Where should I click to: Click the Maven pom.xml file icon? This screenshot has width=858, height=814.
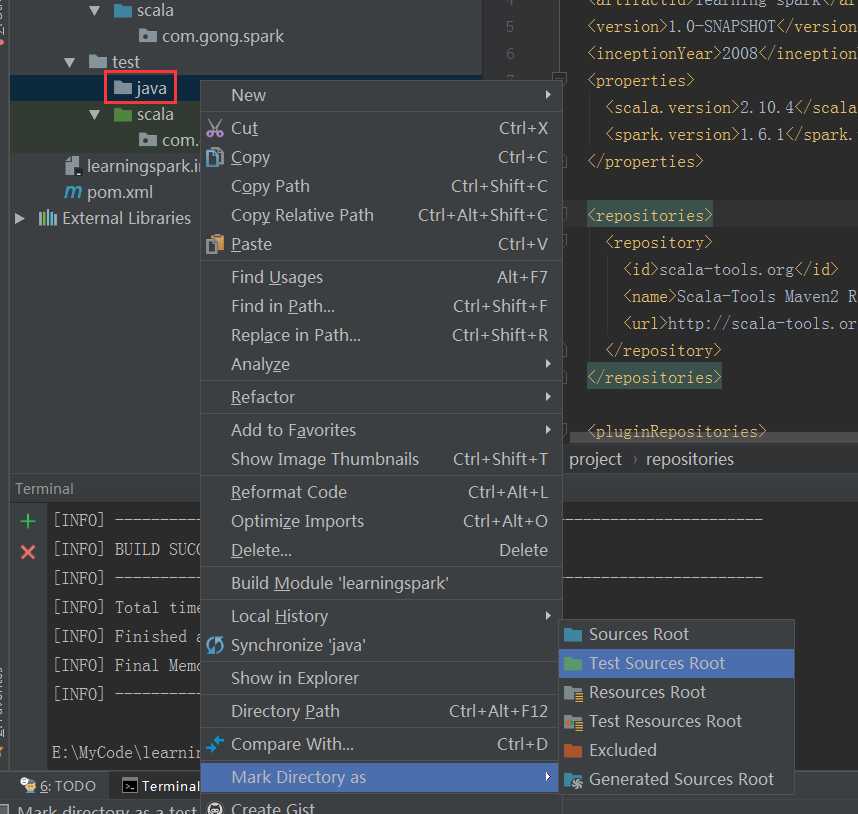tap(73, 192)
